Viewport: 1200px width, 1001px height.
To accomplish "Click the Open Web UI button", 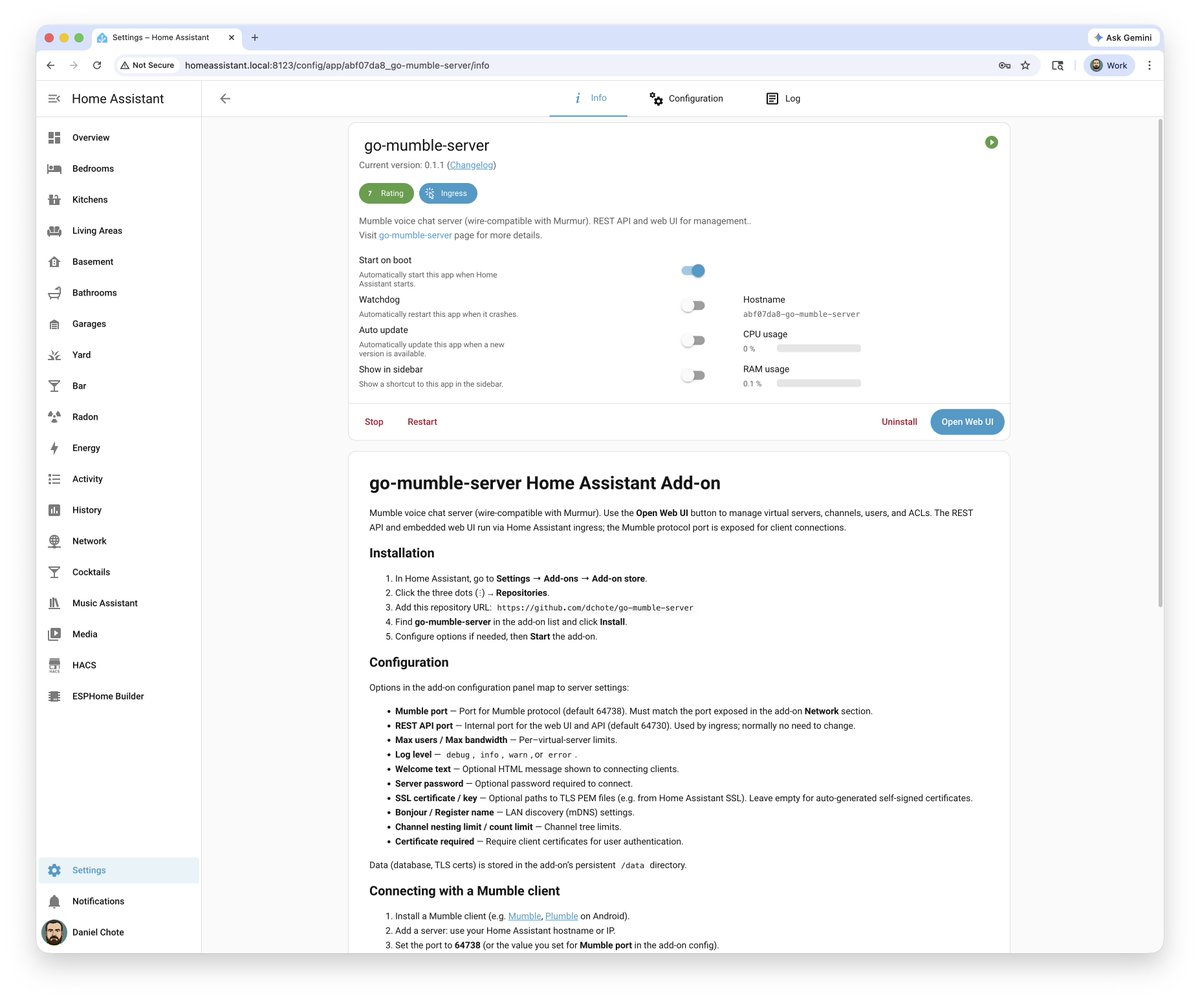I will (x=967, y=422).
